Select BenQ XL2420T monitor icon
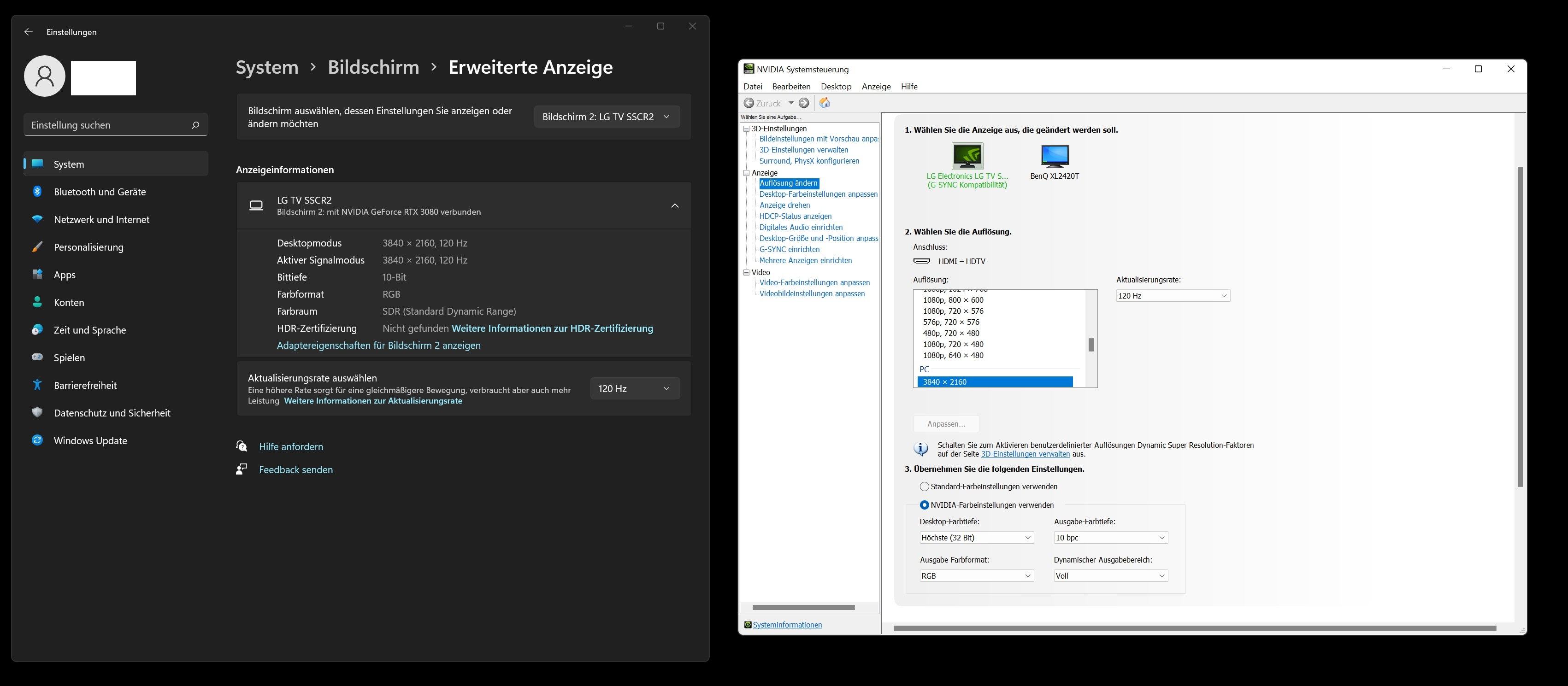Screen dimensions: 1568x686 tap(1054, 155)
